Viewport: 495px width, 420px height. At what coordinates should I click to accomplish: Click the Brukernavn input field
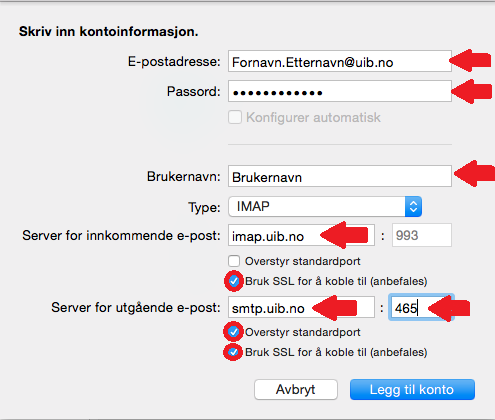(x=340, y=176)
